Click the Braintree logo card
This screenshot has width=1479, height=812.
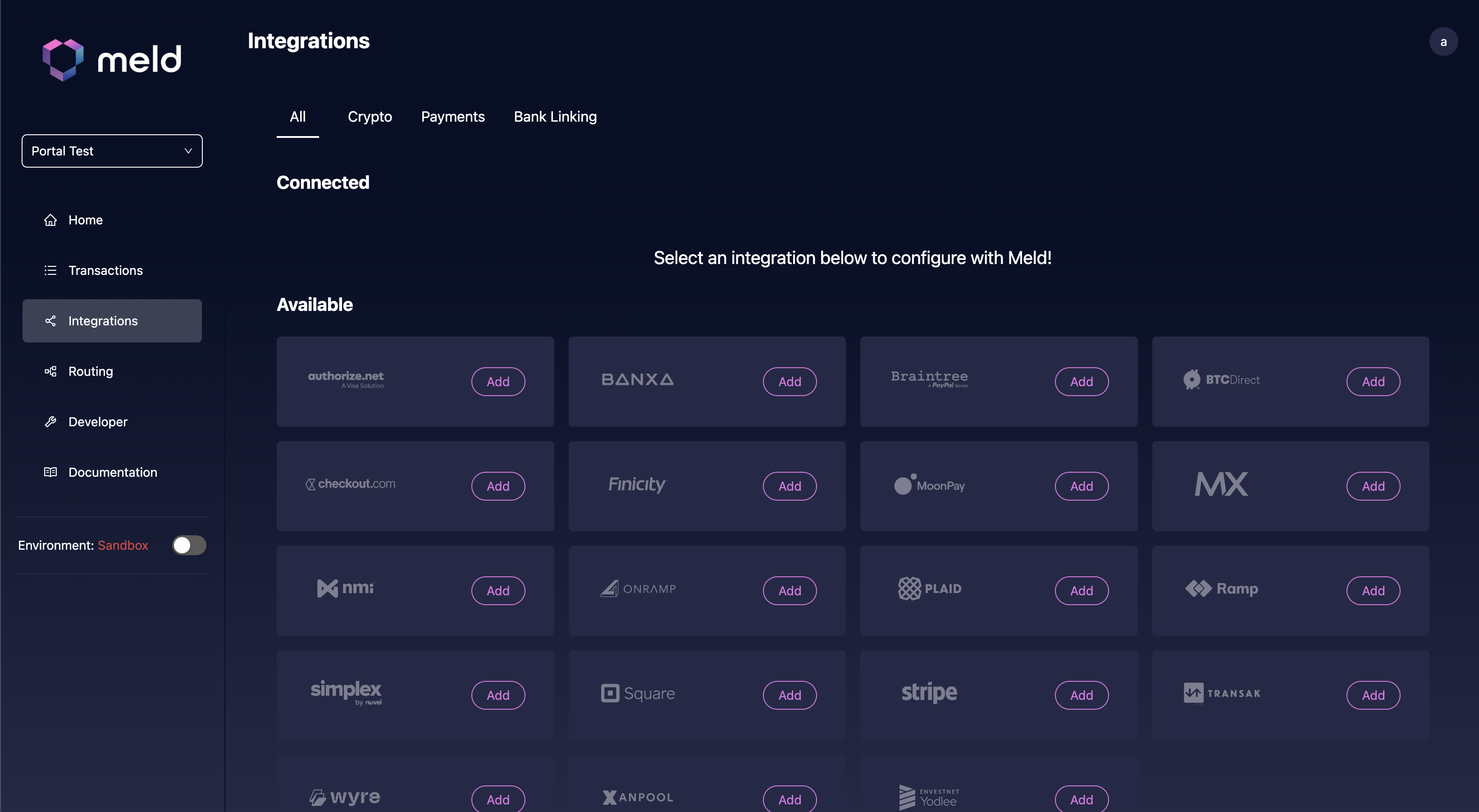[929, 379]
